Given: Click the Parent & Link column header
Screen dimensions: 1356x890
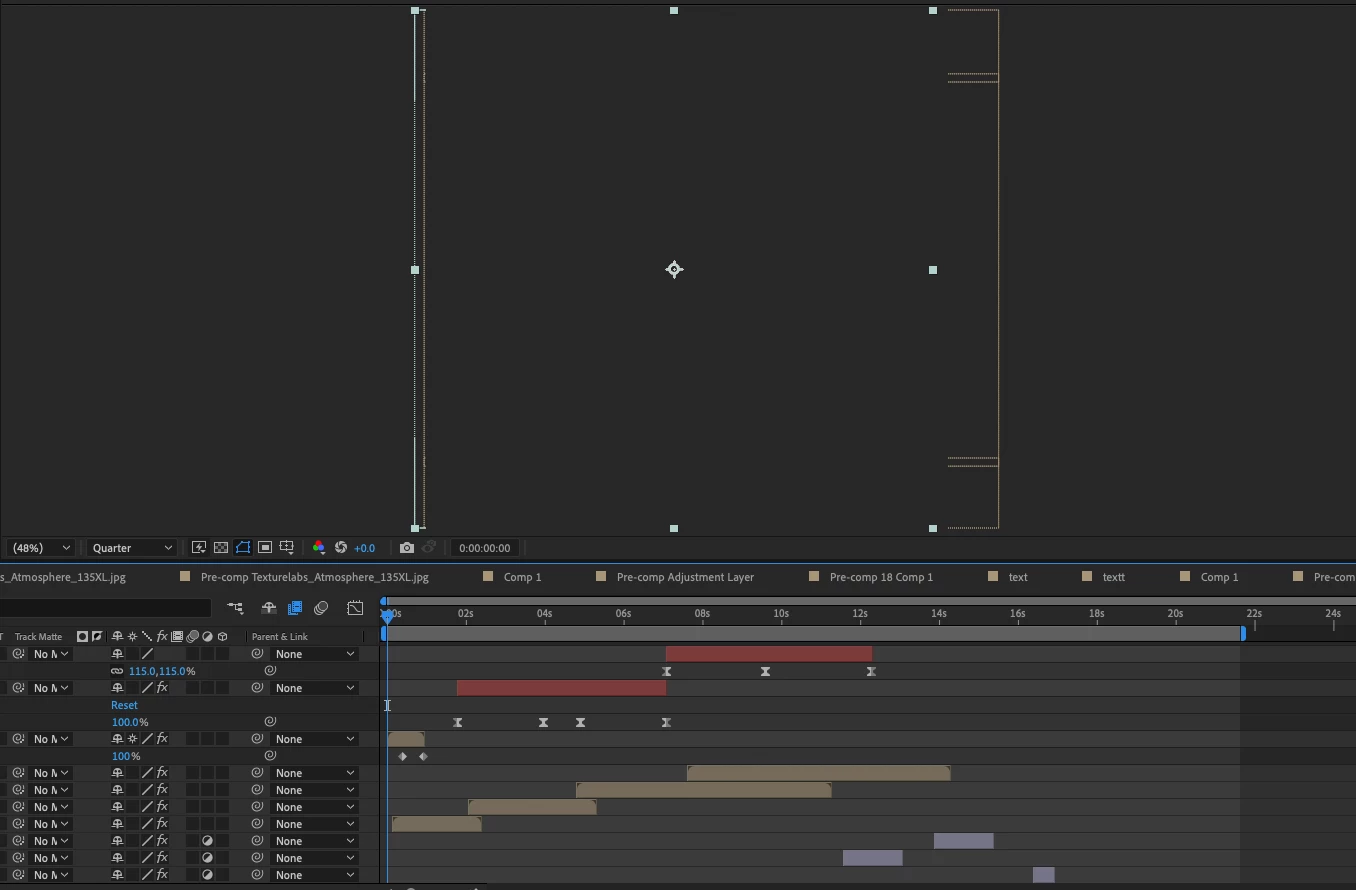Looking at the screenshot, I should tap(280, 637).
